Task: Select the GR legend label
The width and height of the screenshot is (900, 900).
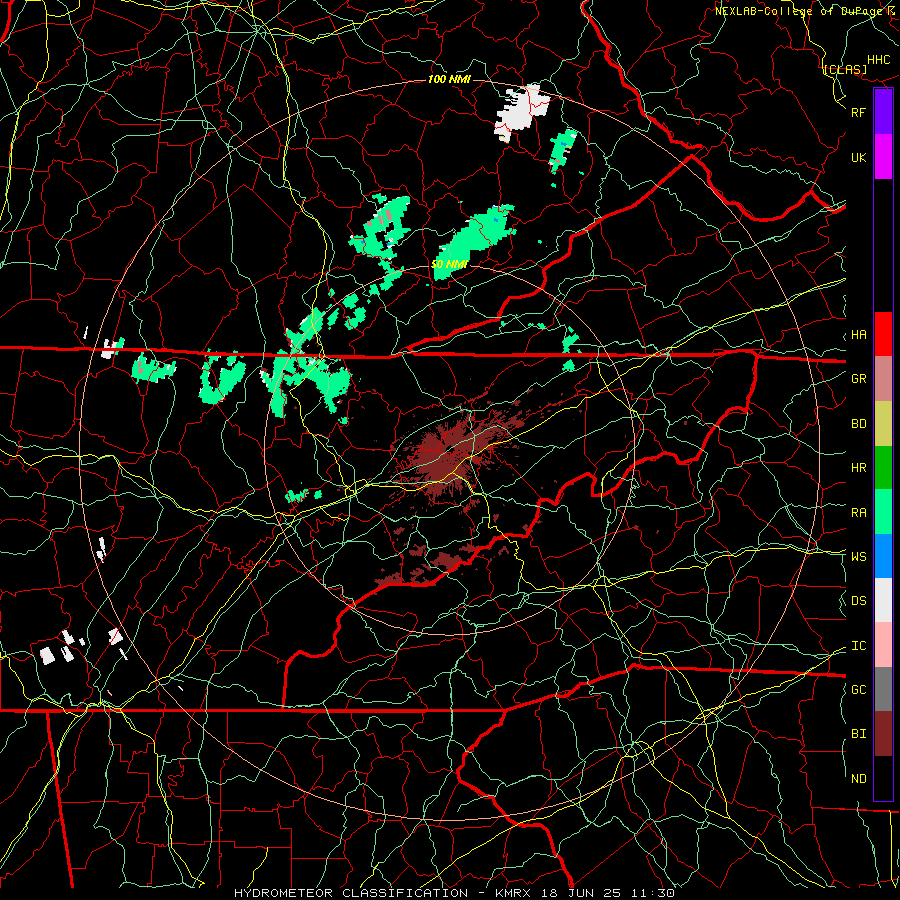Action: [x=858, y=379]
